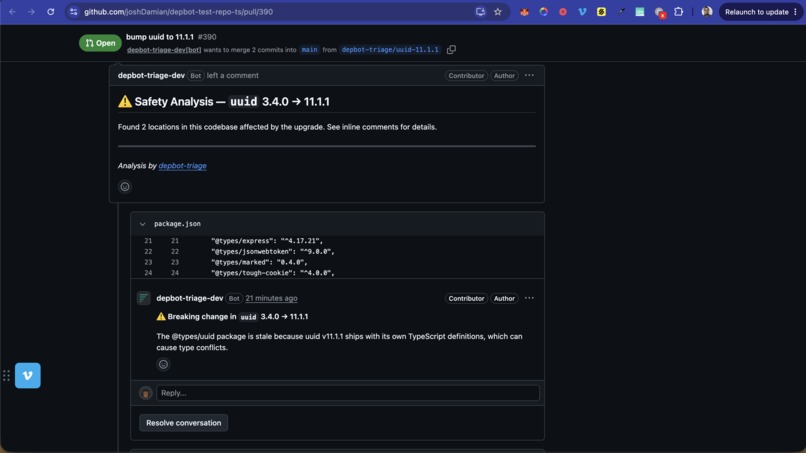Open site information icon in the address bar

click(x=74, y=12)
